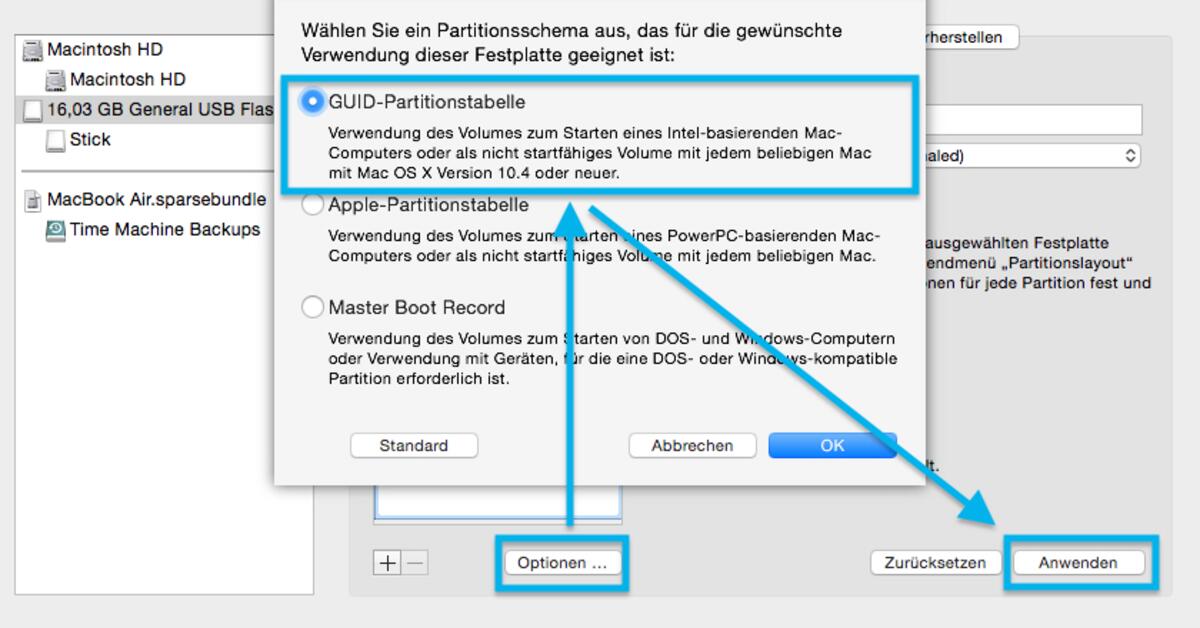Click MacBook Air.sparsebundle image icon
The image size is (1200, 628).
click(33, 200)
